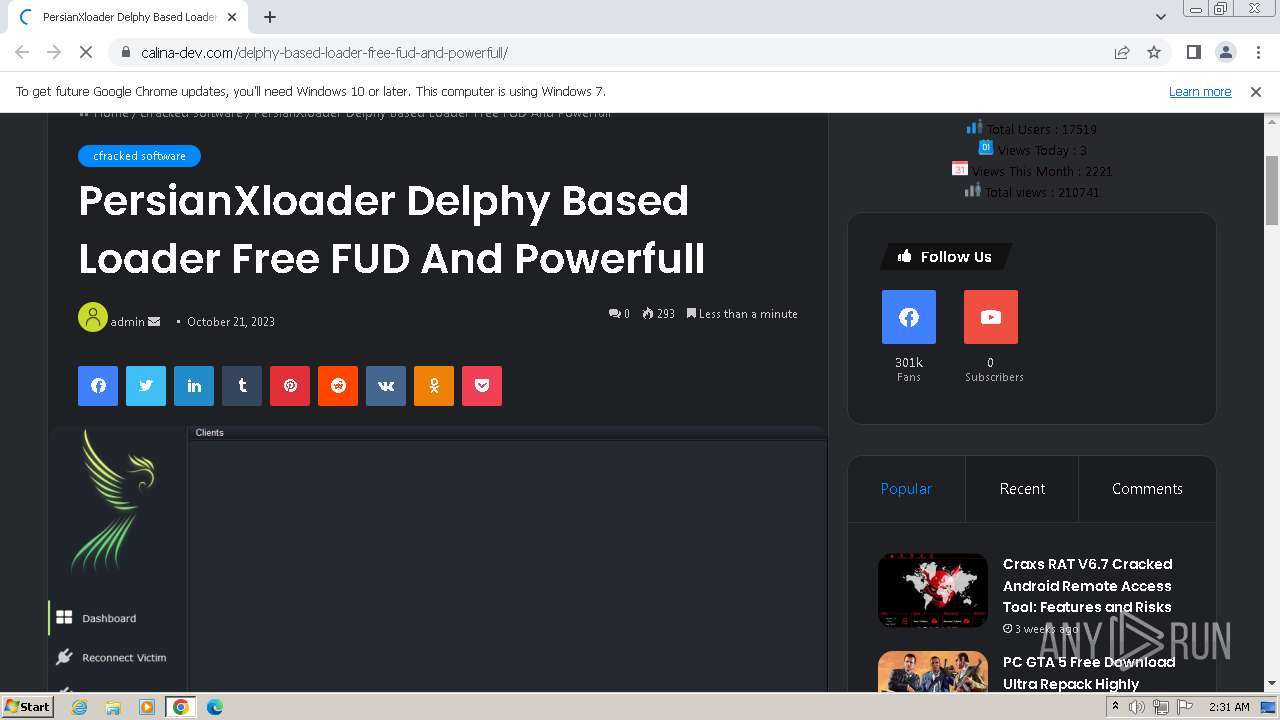Click the October 21, 2023 date
This screenshot has width=1280, height=720.
231,321
